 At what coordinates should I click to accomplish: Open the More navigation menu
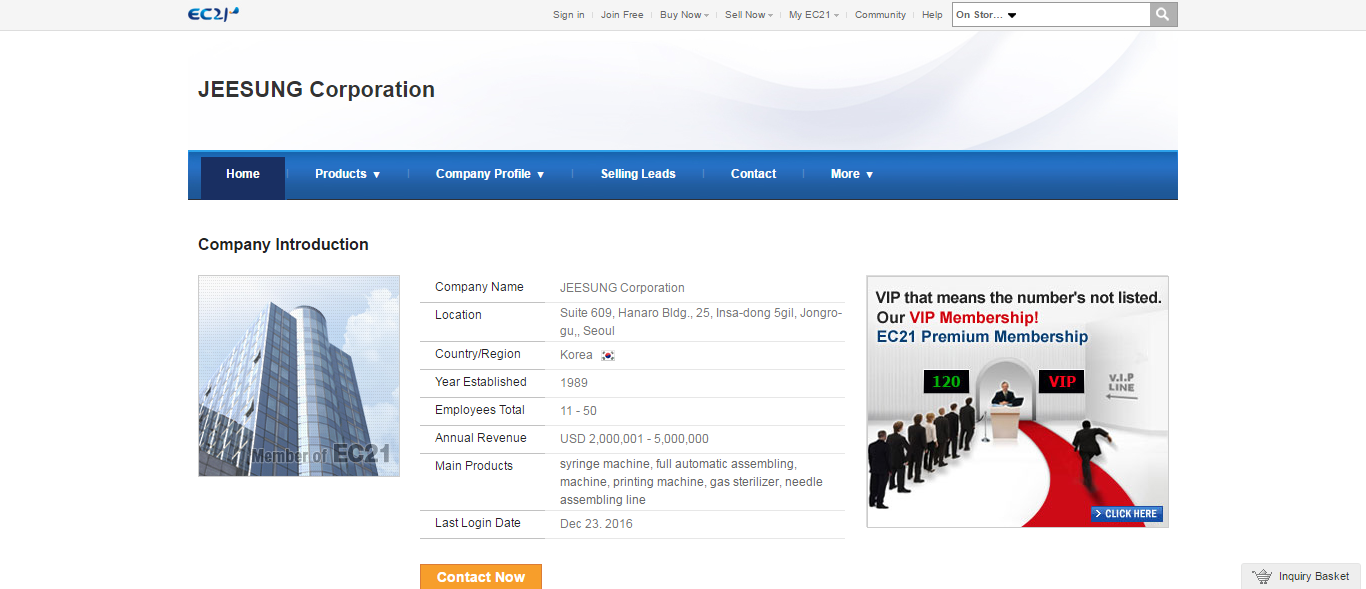click(x=851, y=174)
